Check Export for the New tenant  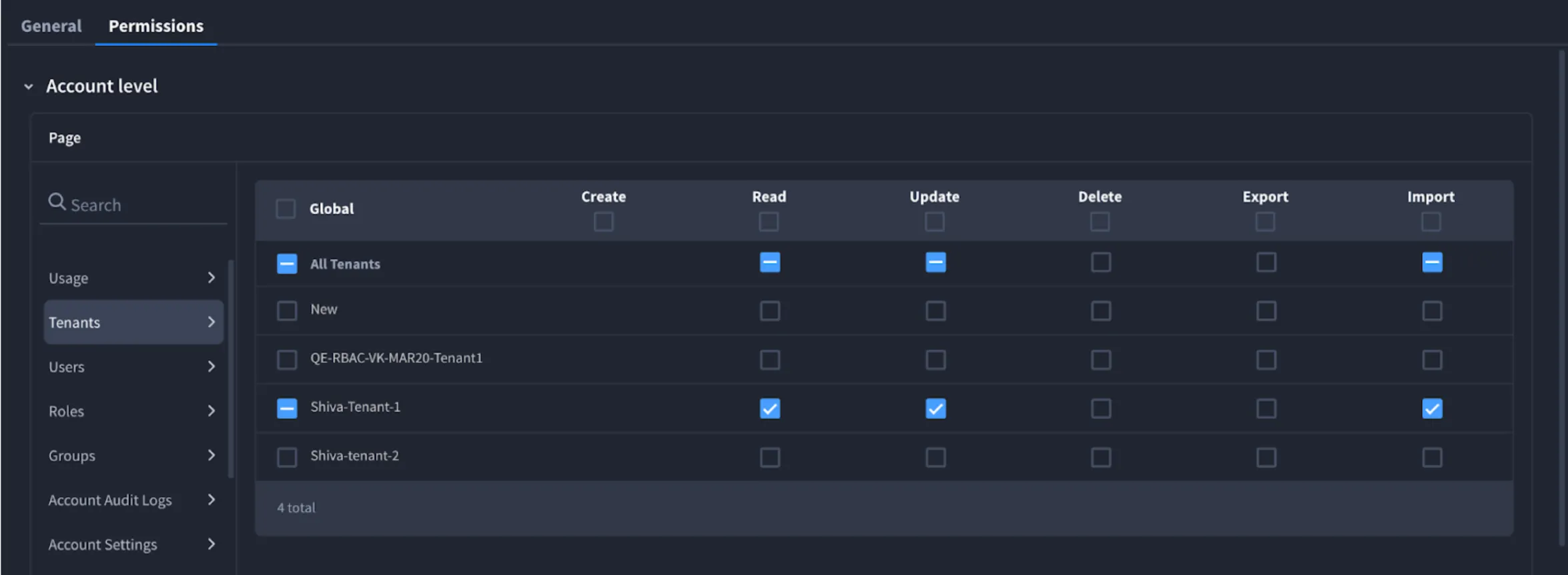(x=1266, y=311)
